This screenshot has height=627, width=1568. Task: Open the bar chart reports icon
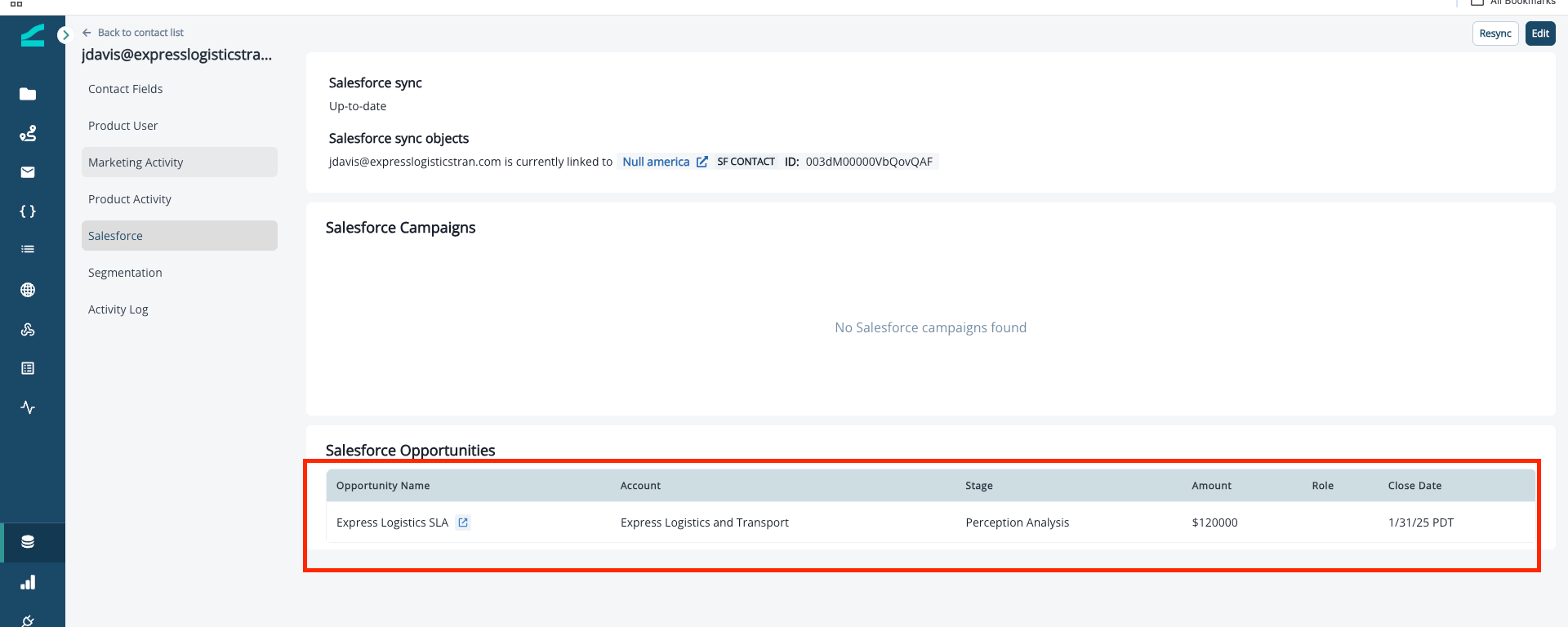[x=28, y=582]
